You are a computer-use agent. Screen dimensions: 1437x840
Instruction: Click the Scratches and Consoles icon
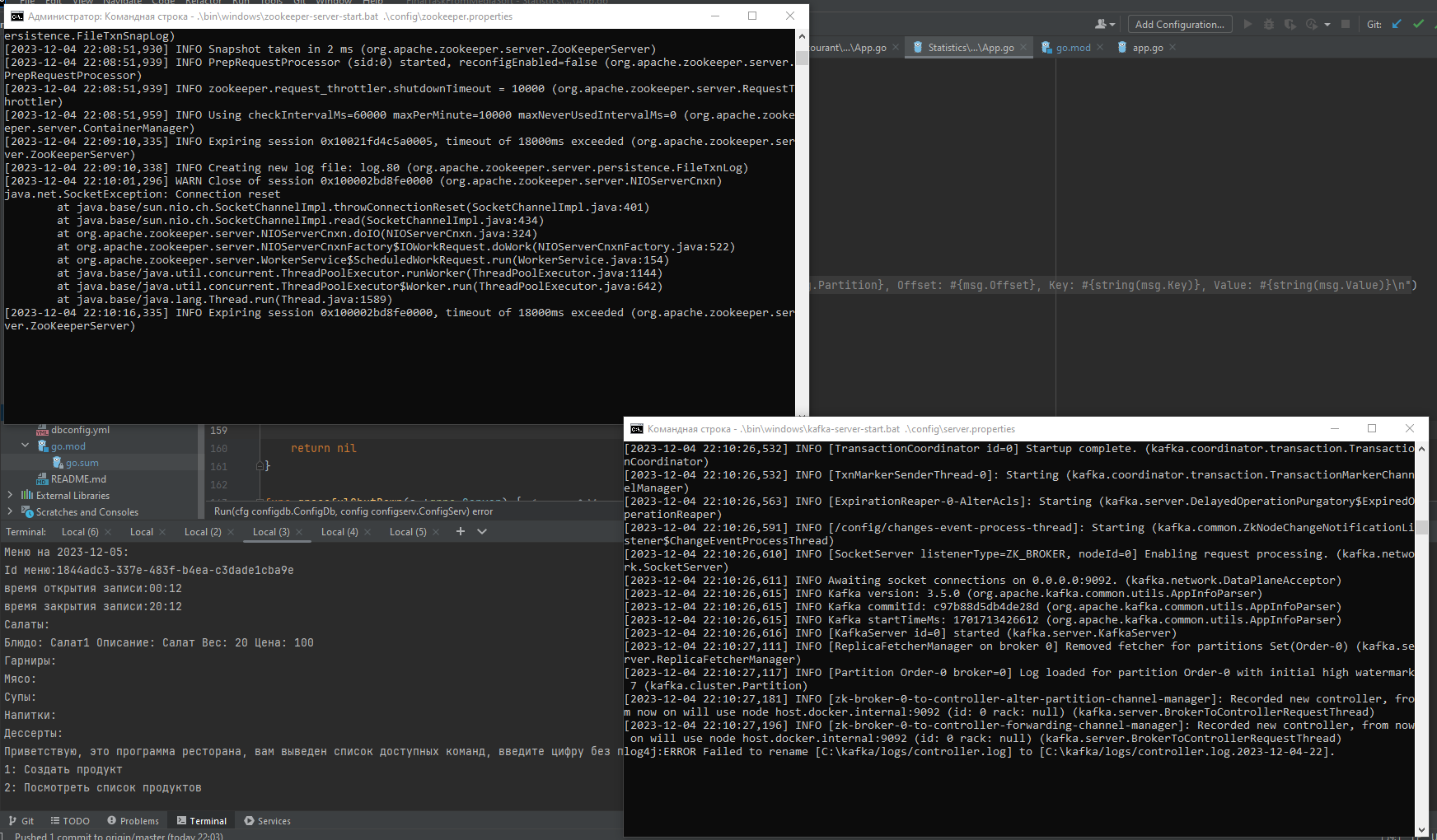pyautogui.click(x=27, y=511)
